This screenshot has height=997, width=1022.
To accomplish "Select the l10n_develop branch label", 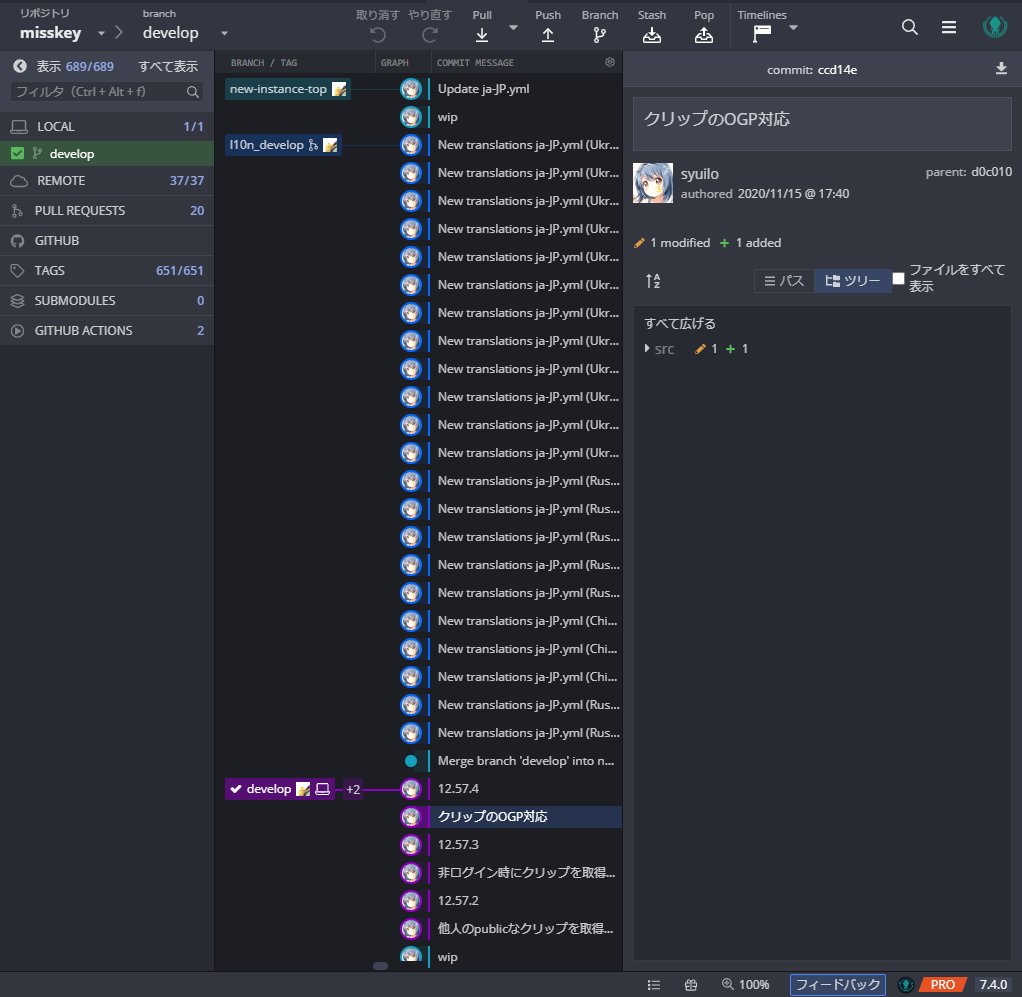I will [283, 145].
